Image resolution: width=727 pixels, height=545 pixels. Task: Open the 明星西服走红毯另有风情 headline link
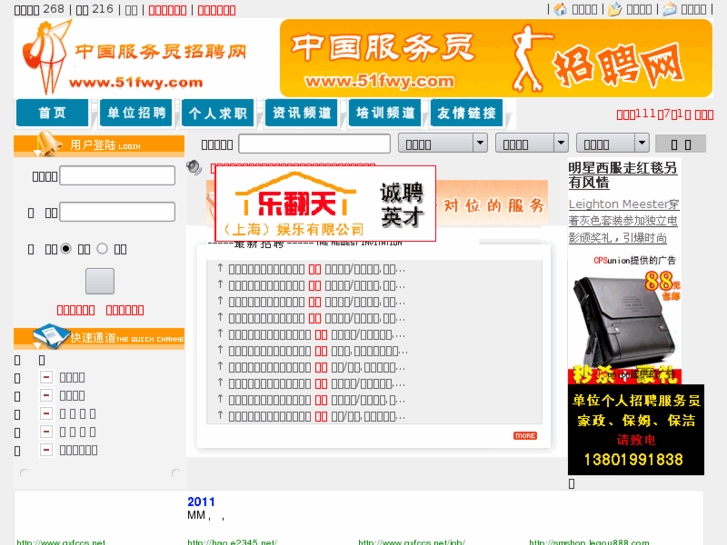(x=623, y=175)
